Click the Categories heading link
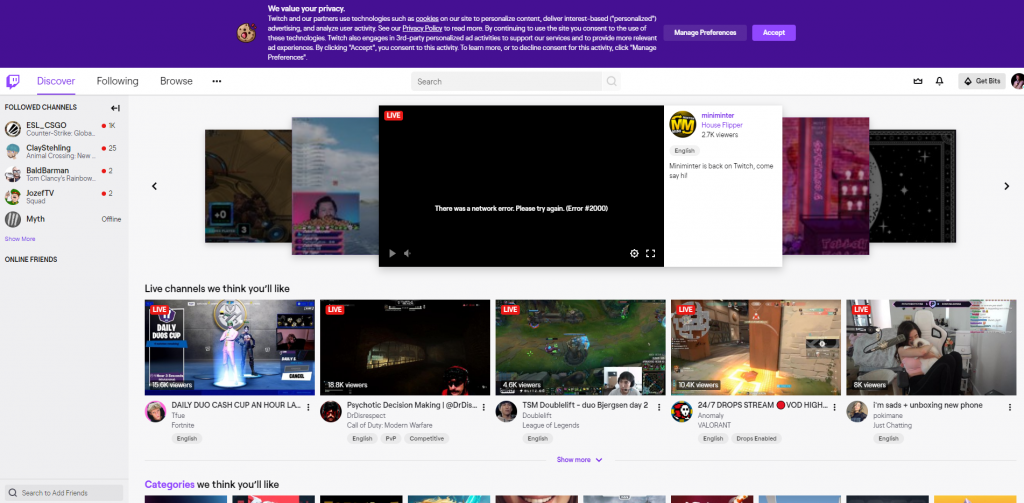This screenshot has width=1024, height=503. pos(169,485)
